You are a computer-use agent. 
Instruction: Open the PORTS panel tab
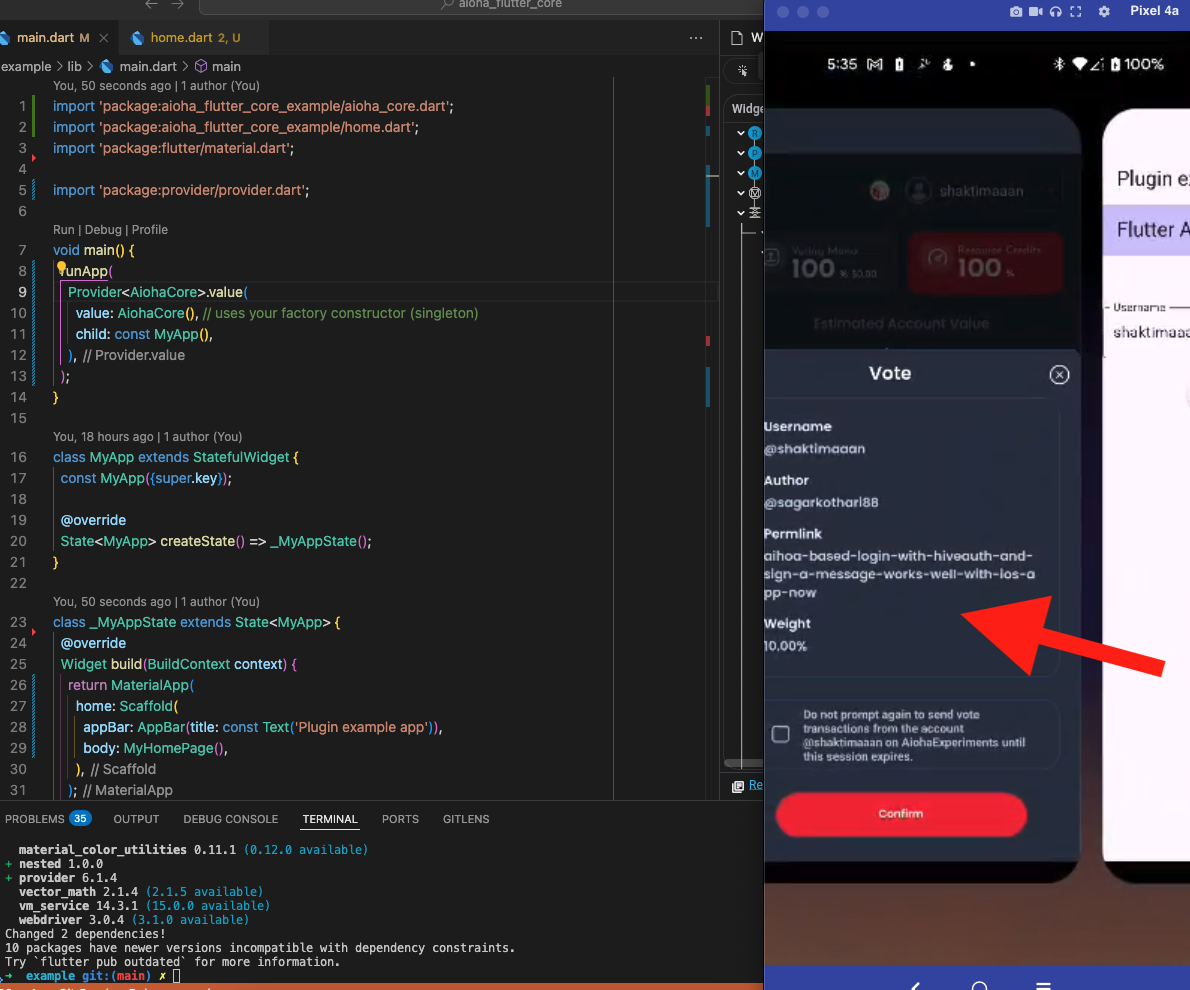coord(400,819)
